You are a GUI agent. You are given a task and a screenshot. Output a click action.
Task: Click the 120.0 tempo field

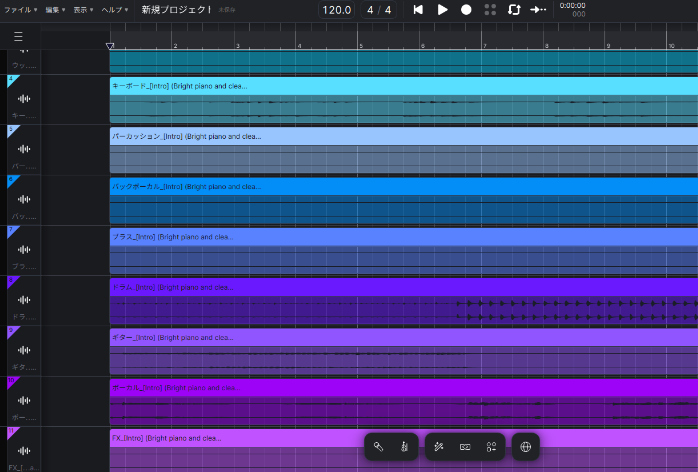(336, 10)
